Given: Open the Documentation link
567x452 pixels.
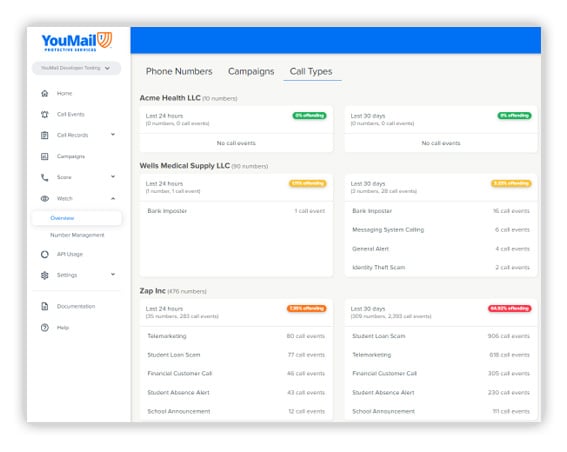Looking at the screenshot, I should coord(76,306).
